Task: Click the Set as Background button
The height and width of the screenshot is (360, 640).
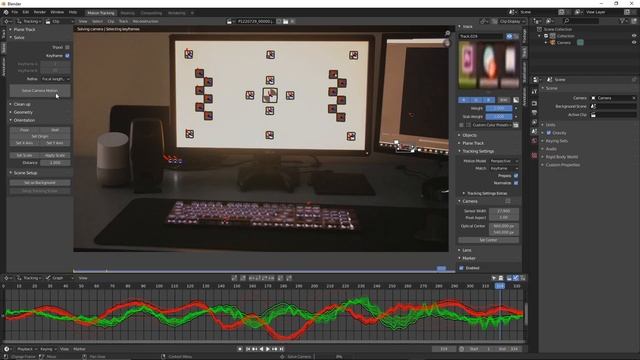Action: point(40,183)
